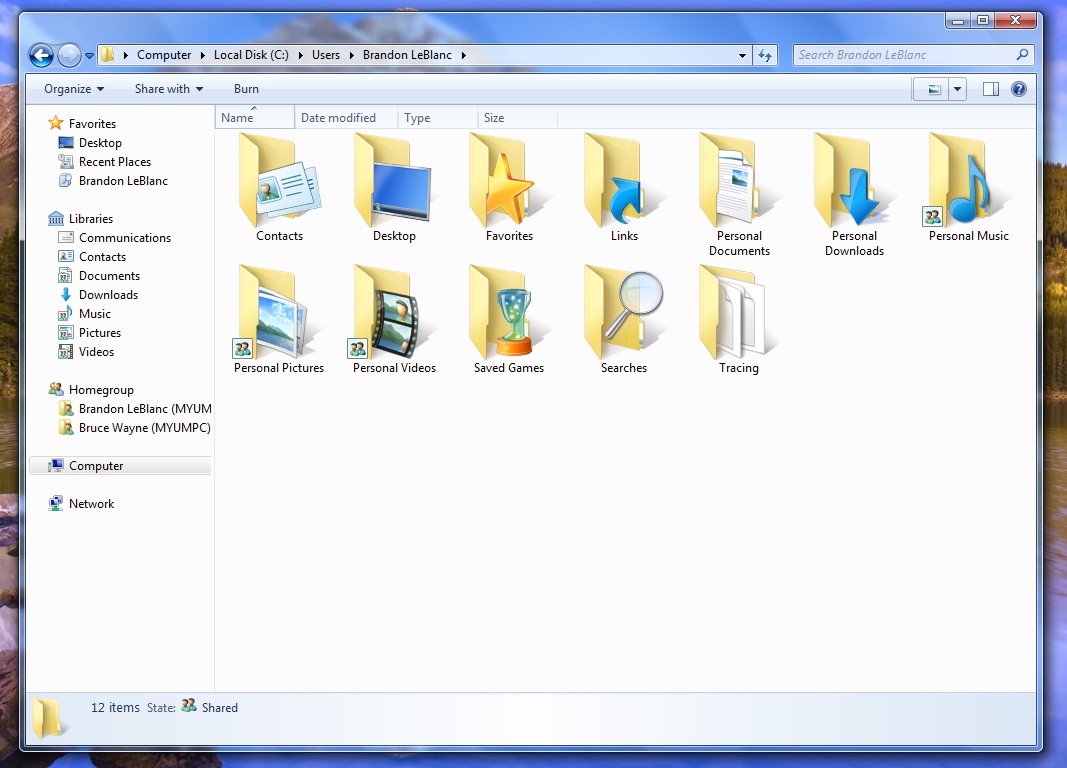The image size is (1067, 768).
Task: Open the address bar history dropdown
Action: point(741,55)
